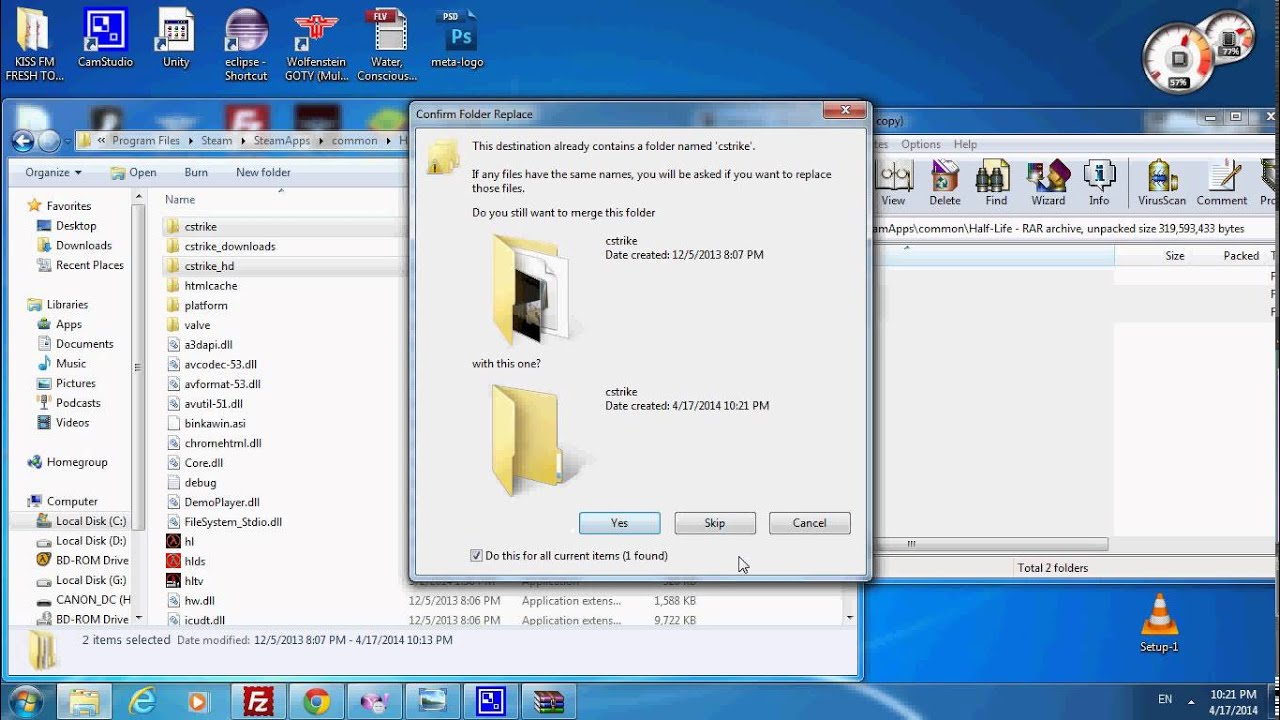1280x720 pixels.
Task: Sort by Size column in WinRAR
Action: click(x=1174, y=256)
